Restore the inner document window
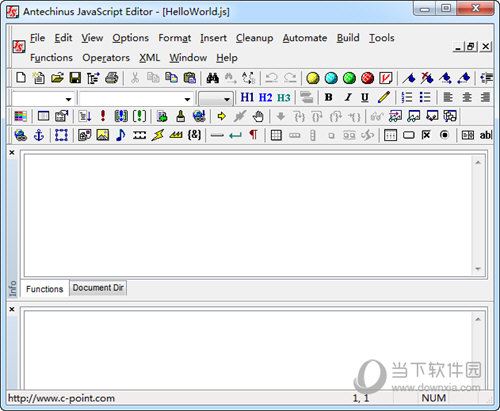This screenshot has height=411, width=500. [x=471, y=46]
